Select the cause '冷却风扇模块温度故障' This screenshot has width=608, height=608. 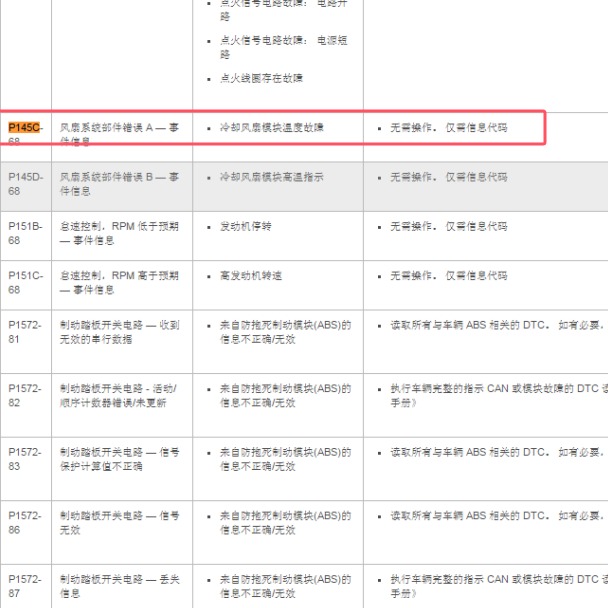click(271, 128)
